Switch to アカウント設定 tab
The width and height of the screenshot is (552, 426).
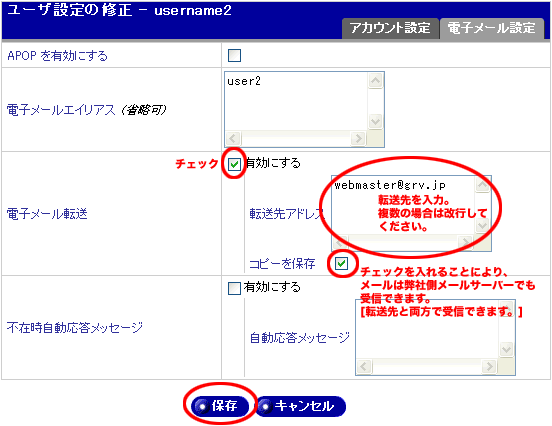tap(390, 28)
